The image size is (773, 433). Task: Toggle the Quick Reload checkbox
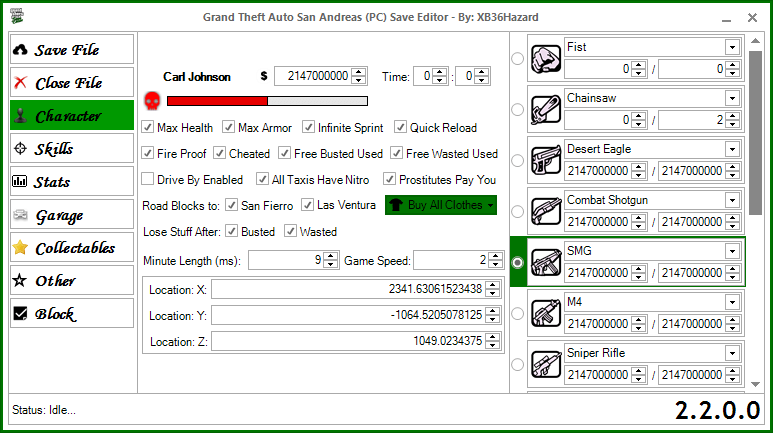point(400,127)
